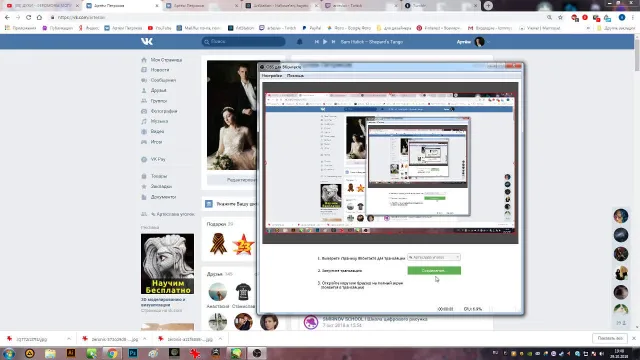Open Chrome from taskbar

coord(112,353)
